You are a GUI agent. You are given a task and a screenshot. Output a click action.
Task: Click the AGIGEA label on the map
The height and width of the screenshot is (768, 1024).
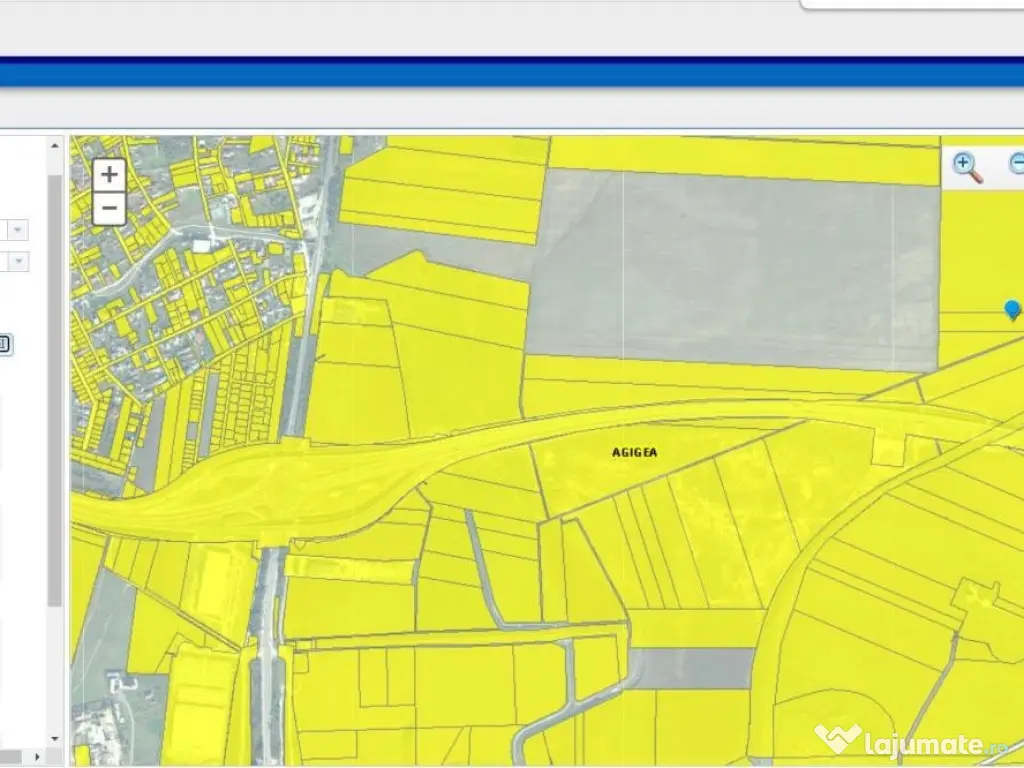pyautogui.click(x=634, y=452)
